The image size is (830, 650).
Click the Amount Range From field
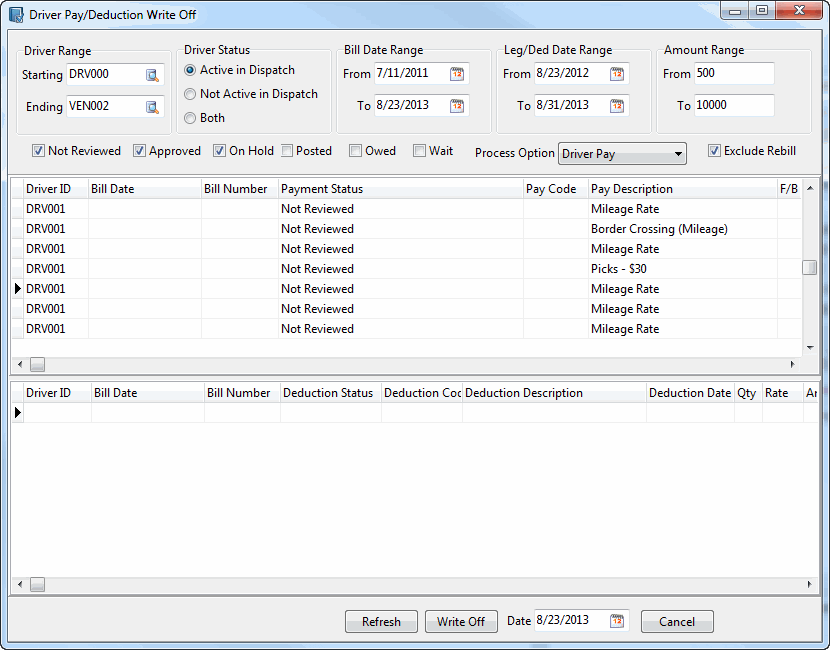(734, 74)
